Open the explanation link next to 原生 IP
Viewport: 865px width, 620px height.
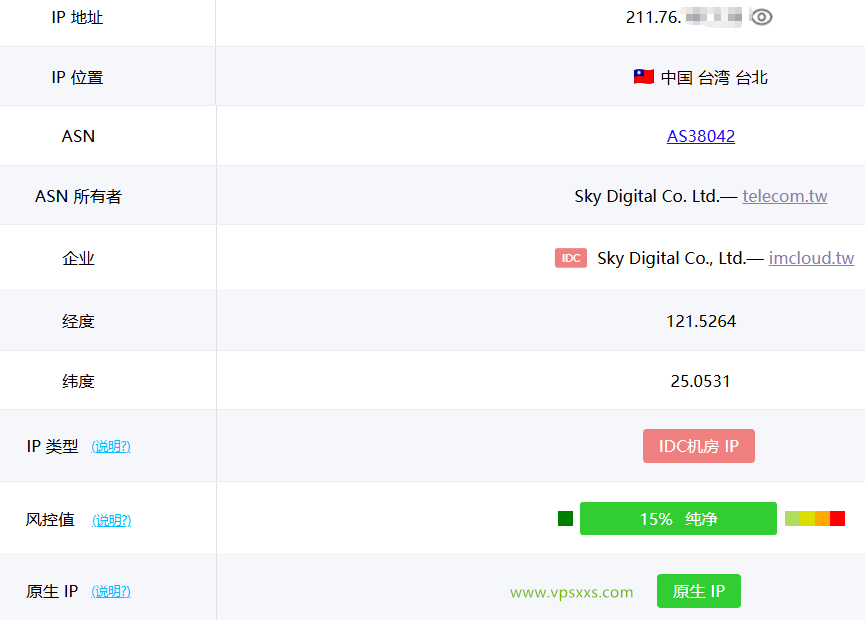(x=111, y=591)
